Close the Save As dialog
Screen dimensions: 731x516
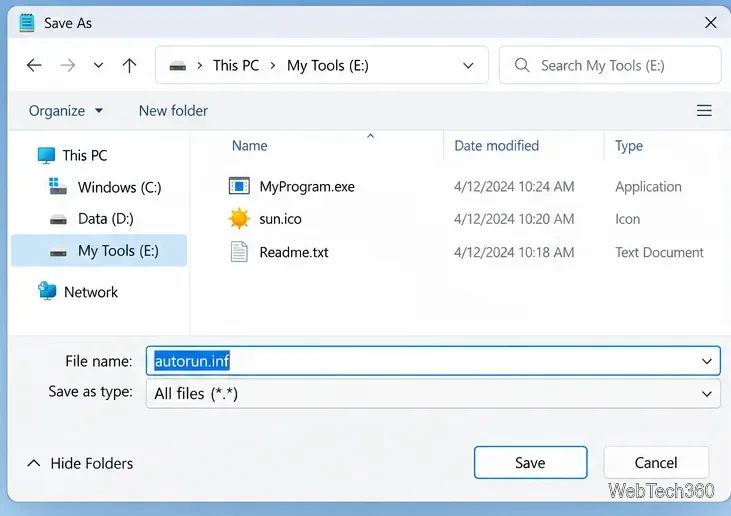[x=710, y=22]
